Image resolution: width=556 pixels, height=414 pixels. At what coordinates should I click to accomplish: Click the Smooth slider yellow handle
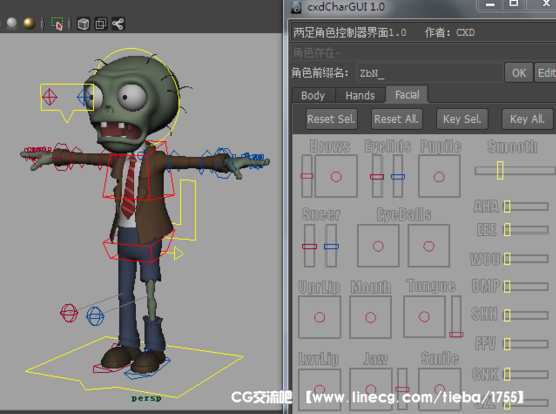pyautogui.click(x=500, y=170)
